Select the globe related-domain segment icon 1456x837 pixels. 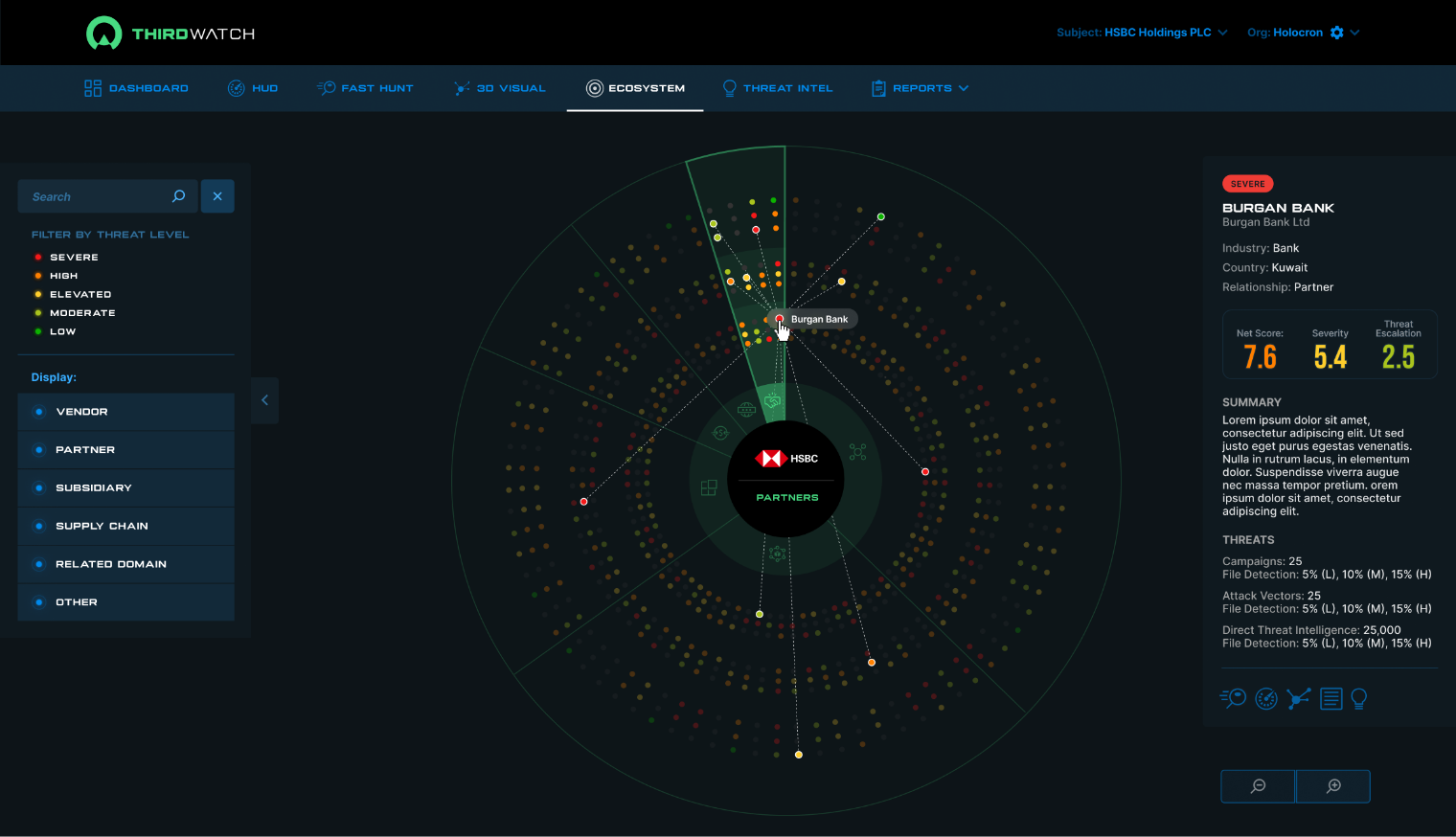coord(746,410)
